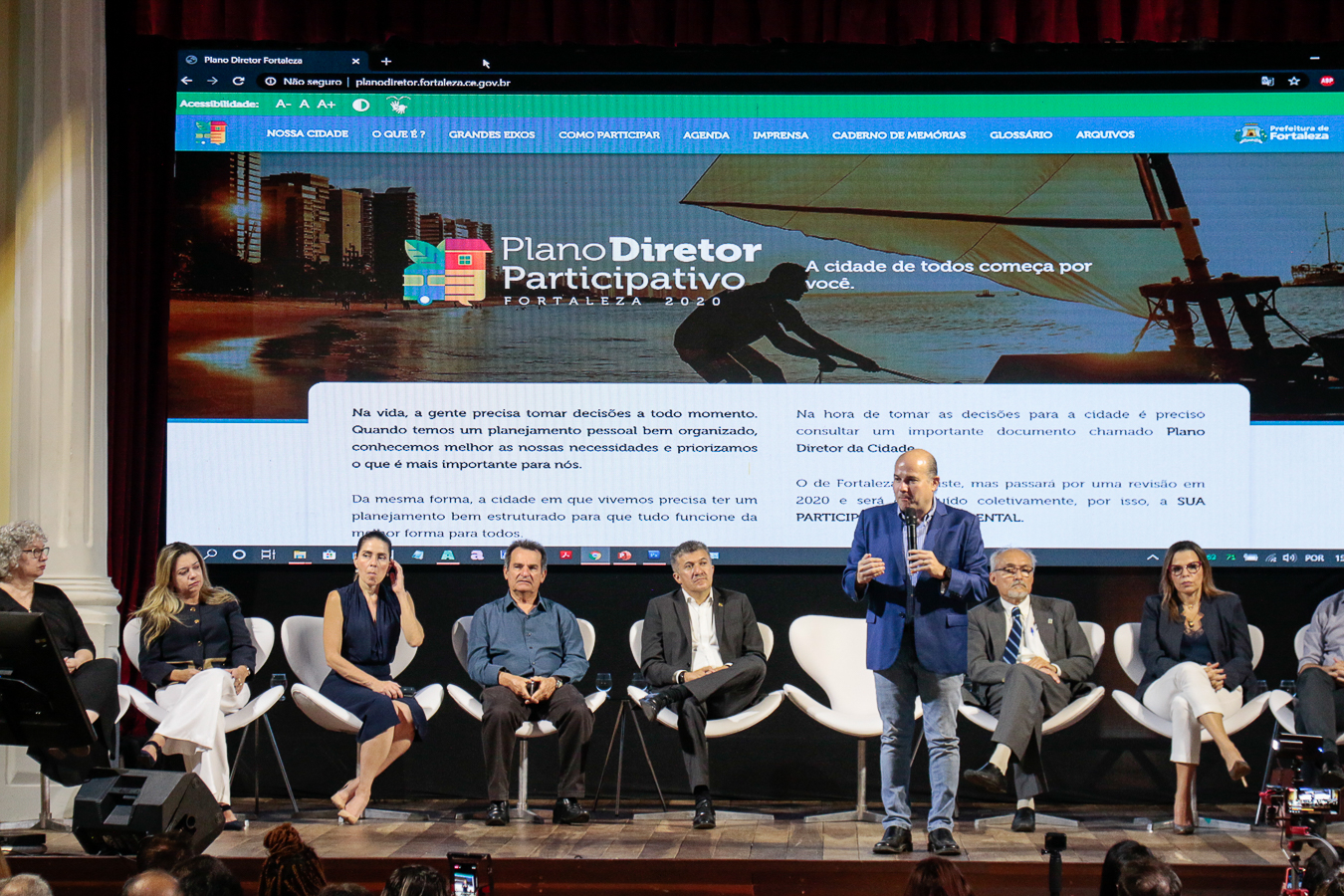The height and width of the screenshot is (896, 1344).
Task: Click paragraph starting 'Da mesma forma, a cidade'
Action: [555, 516]
